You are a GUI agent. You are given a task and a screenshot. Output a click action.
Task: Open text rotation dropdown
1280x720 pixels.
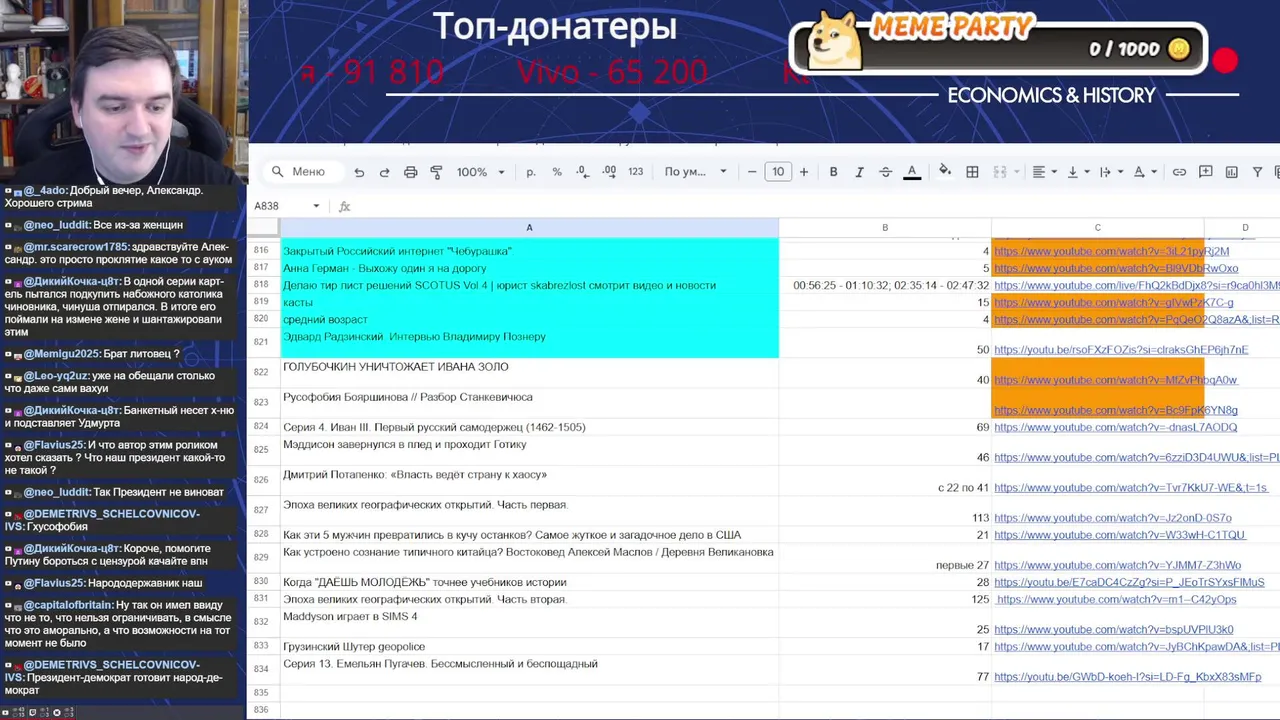(x=1143, y=172)
